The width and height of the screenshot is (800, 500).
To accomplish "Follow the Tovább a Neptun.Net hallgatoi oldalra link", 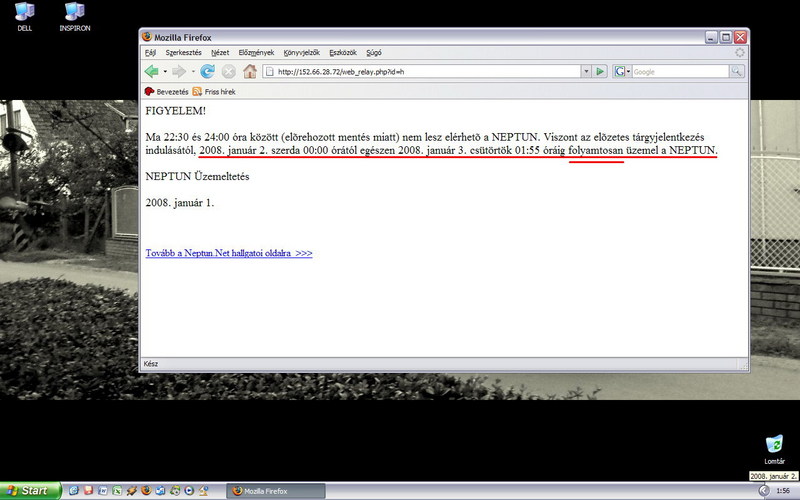I will click(229, 253).
